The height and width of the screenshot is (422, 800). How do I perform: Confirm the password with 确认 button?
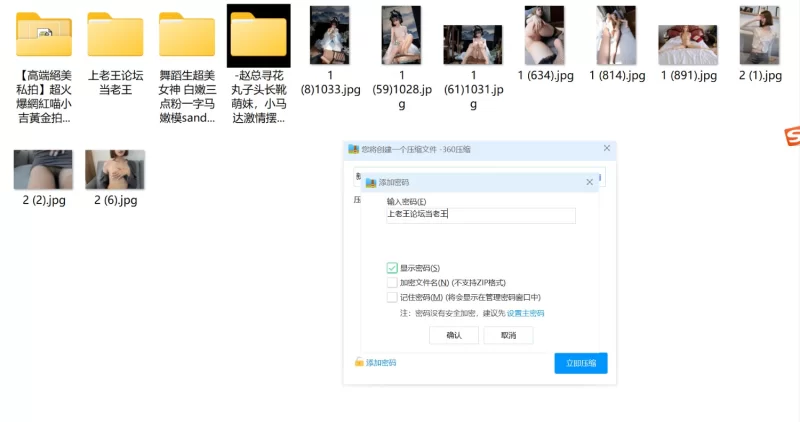point(454,335)
